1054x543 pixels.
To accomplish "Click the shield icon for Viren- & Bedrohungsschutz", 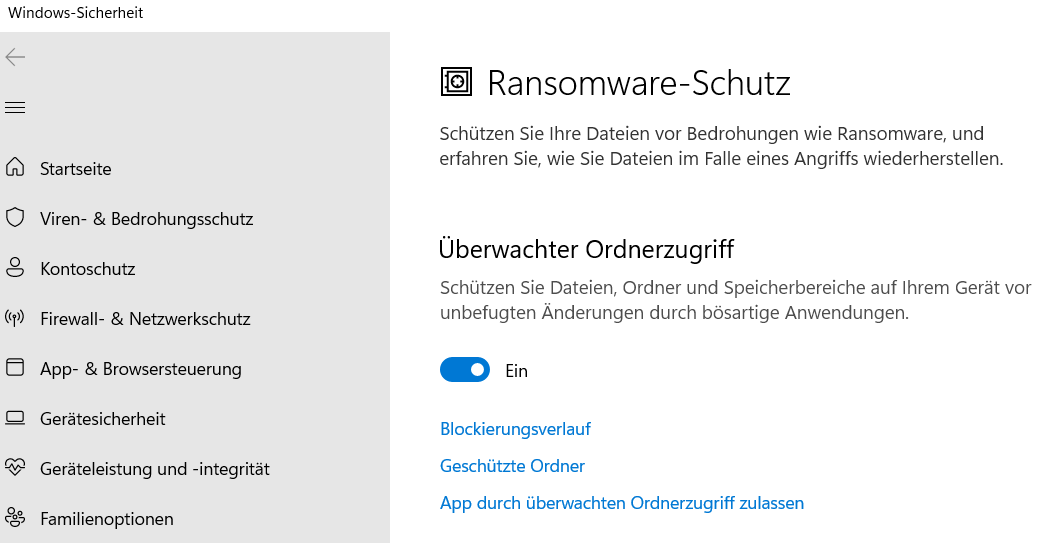I will pyautogui.click(x=15, y=218).
